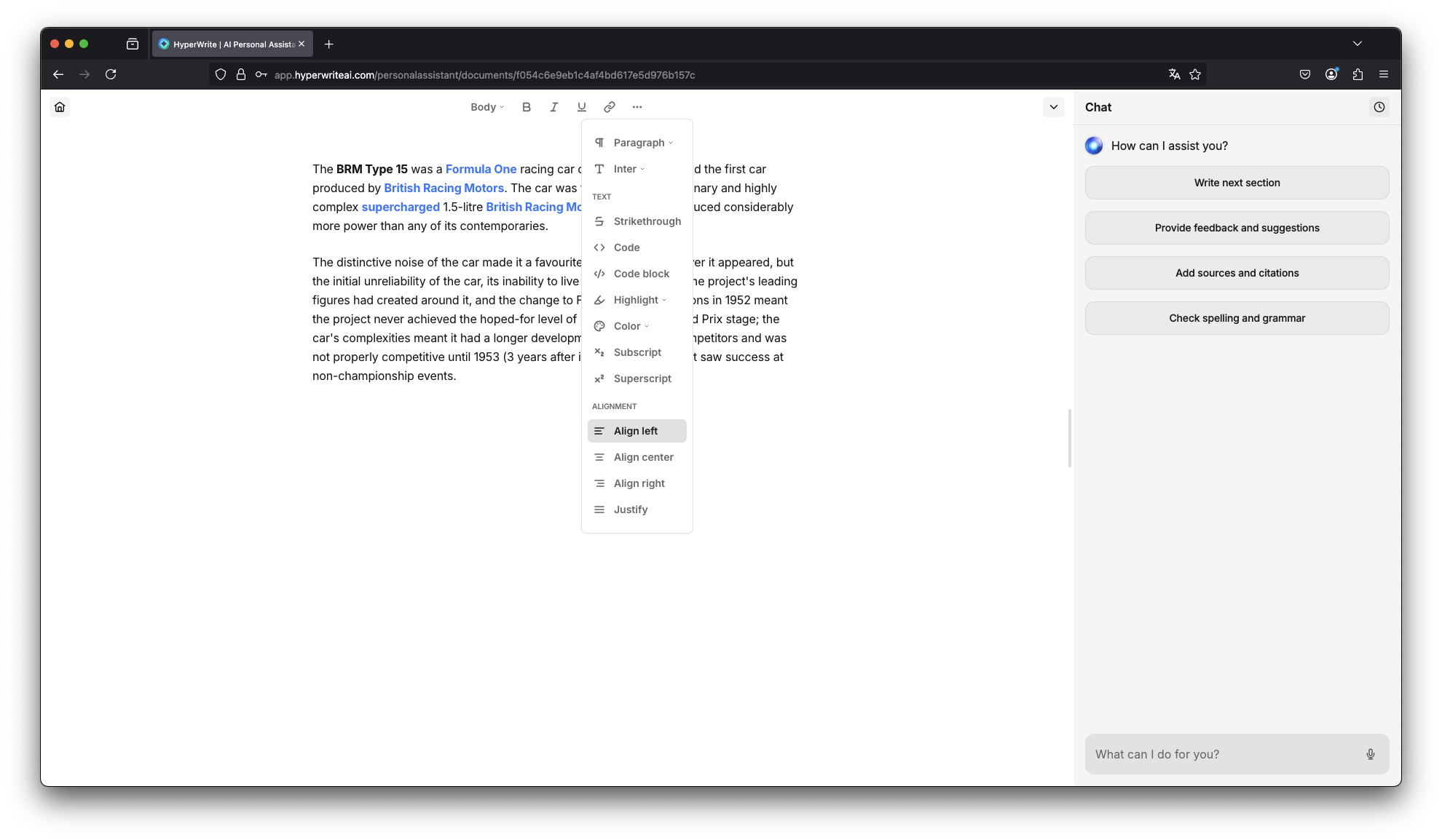Toggle underline formatting in toolbar
Screen dimensions: 1442x840
581,107
